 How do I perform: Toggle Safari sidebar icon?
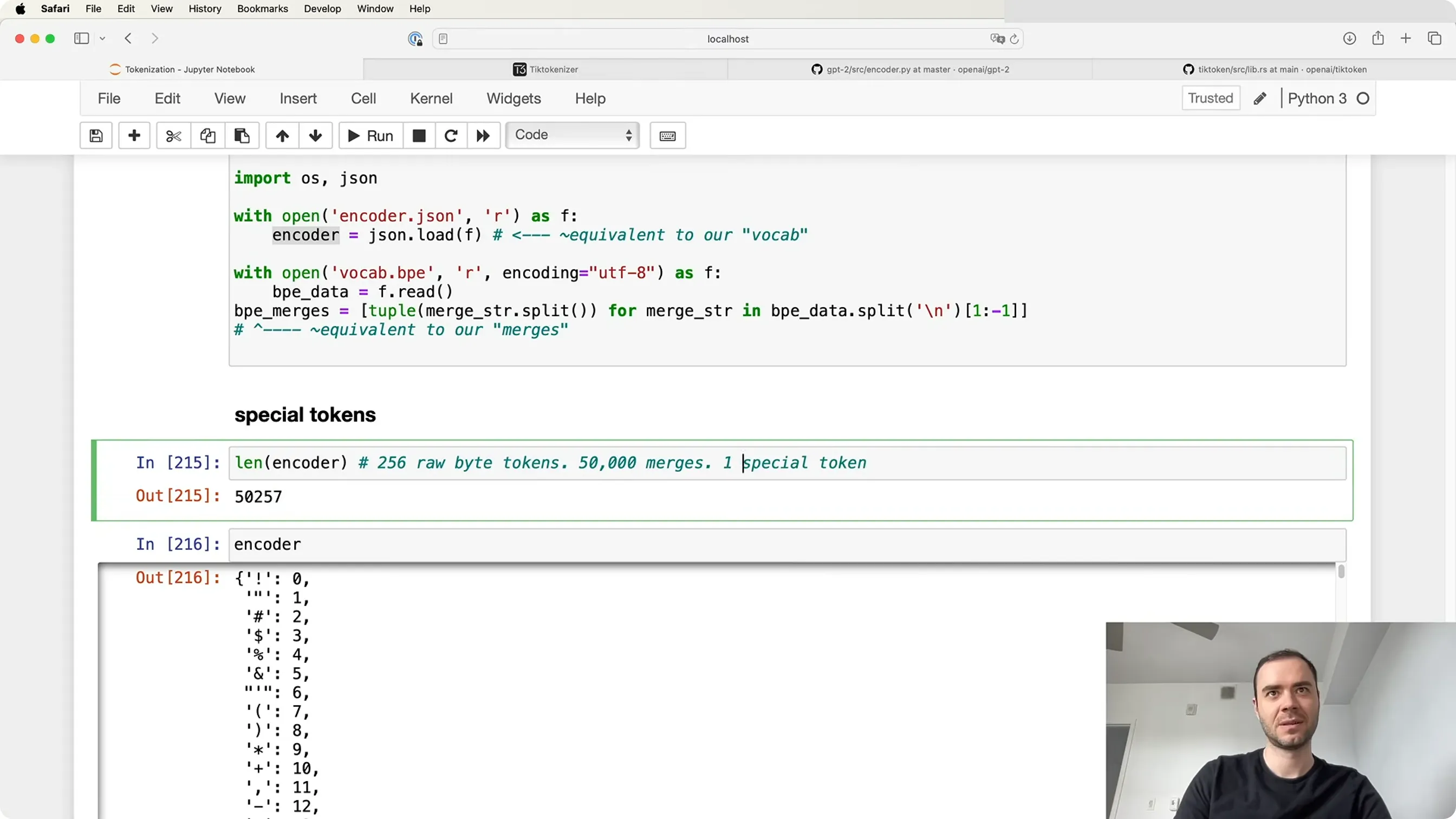pos(81,38)
